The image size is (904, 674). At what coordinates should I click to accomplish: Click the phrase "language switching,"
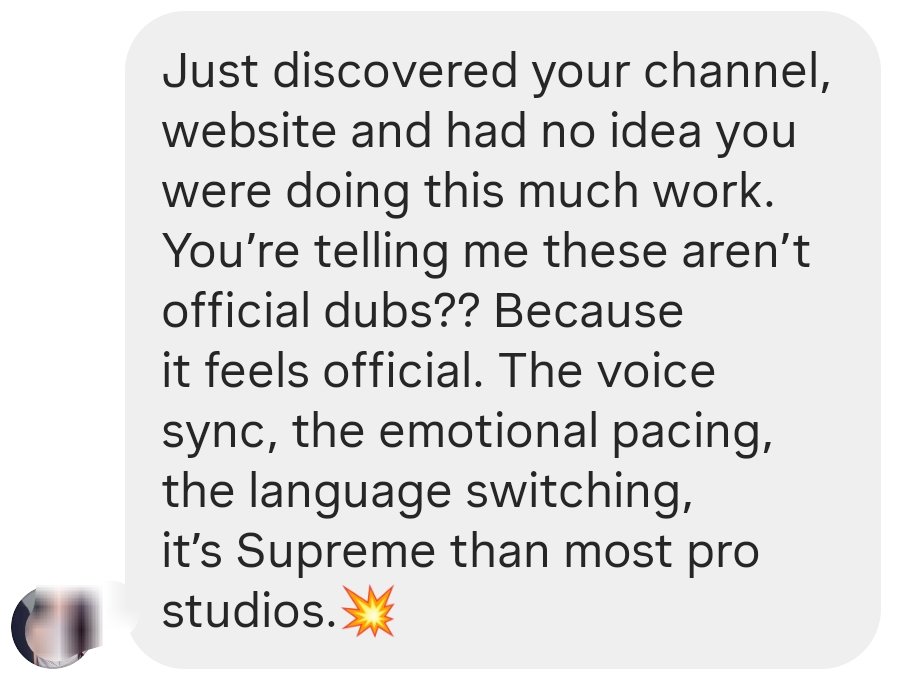point(470,492)
